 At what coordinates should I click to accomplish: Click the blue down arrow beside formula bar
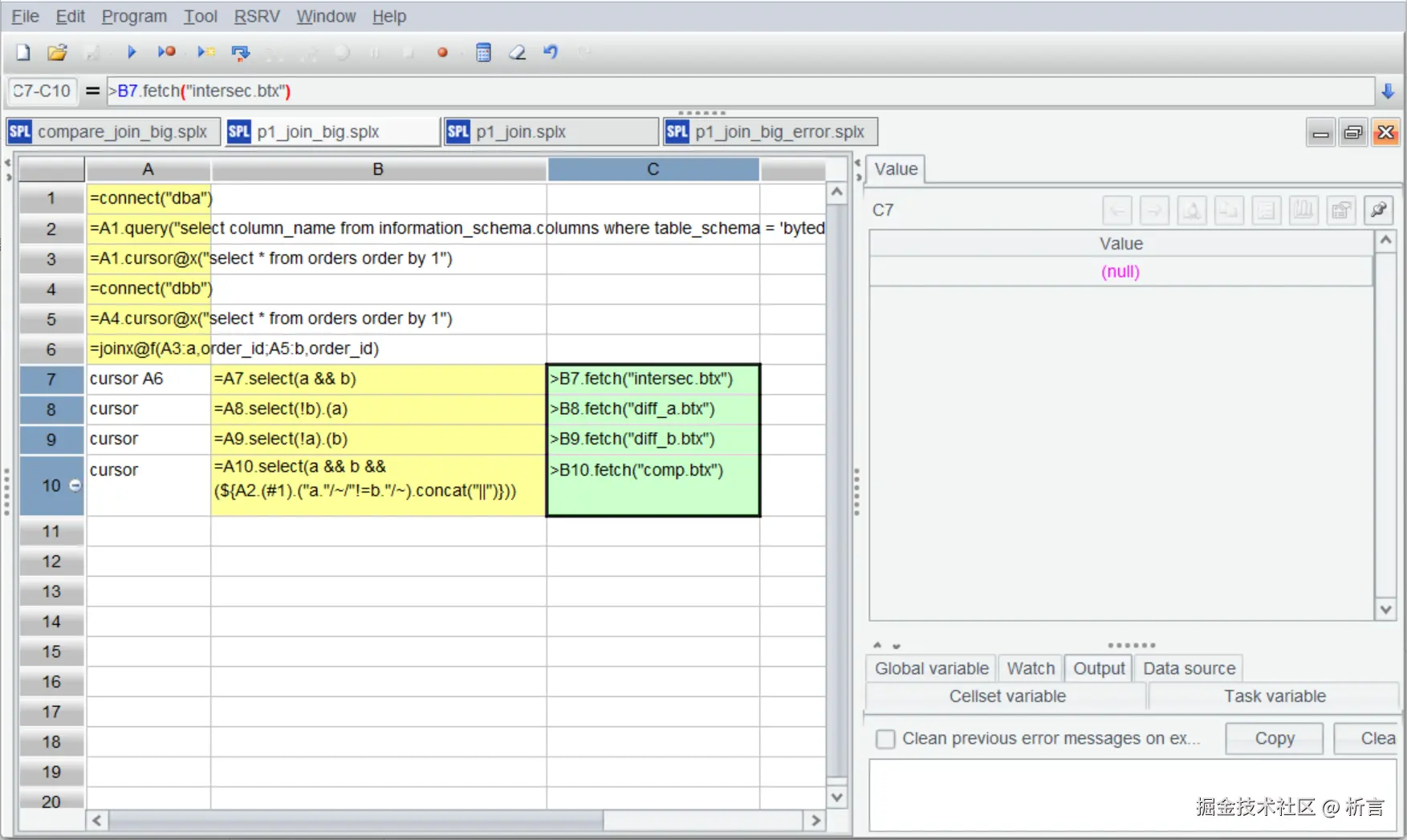(x=1388, y=91)
